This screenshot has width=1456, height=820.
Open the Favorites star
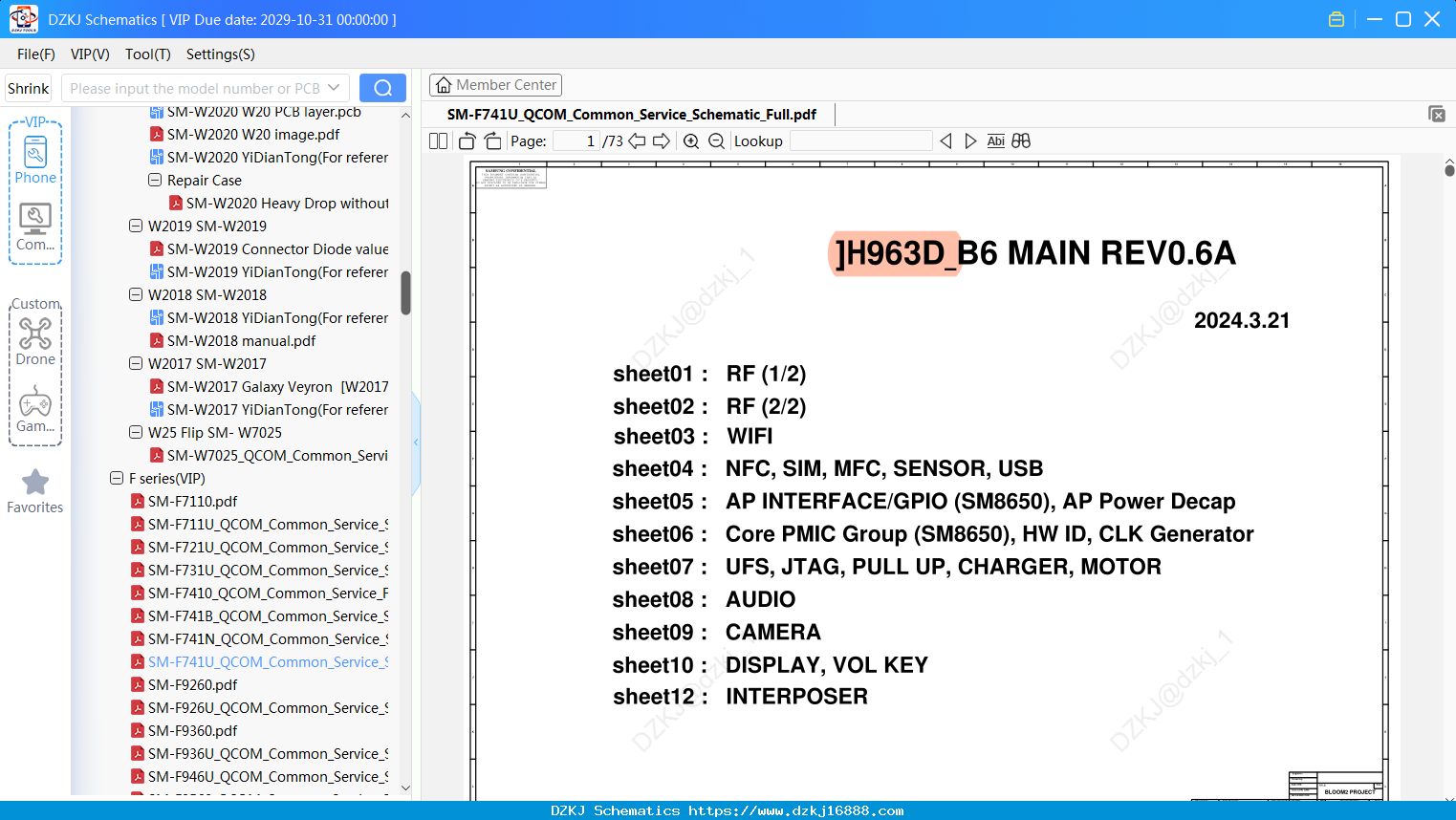click(35, 491)
